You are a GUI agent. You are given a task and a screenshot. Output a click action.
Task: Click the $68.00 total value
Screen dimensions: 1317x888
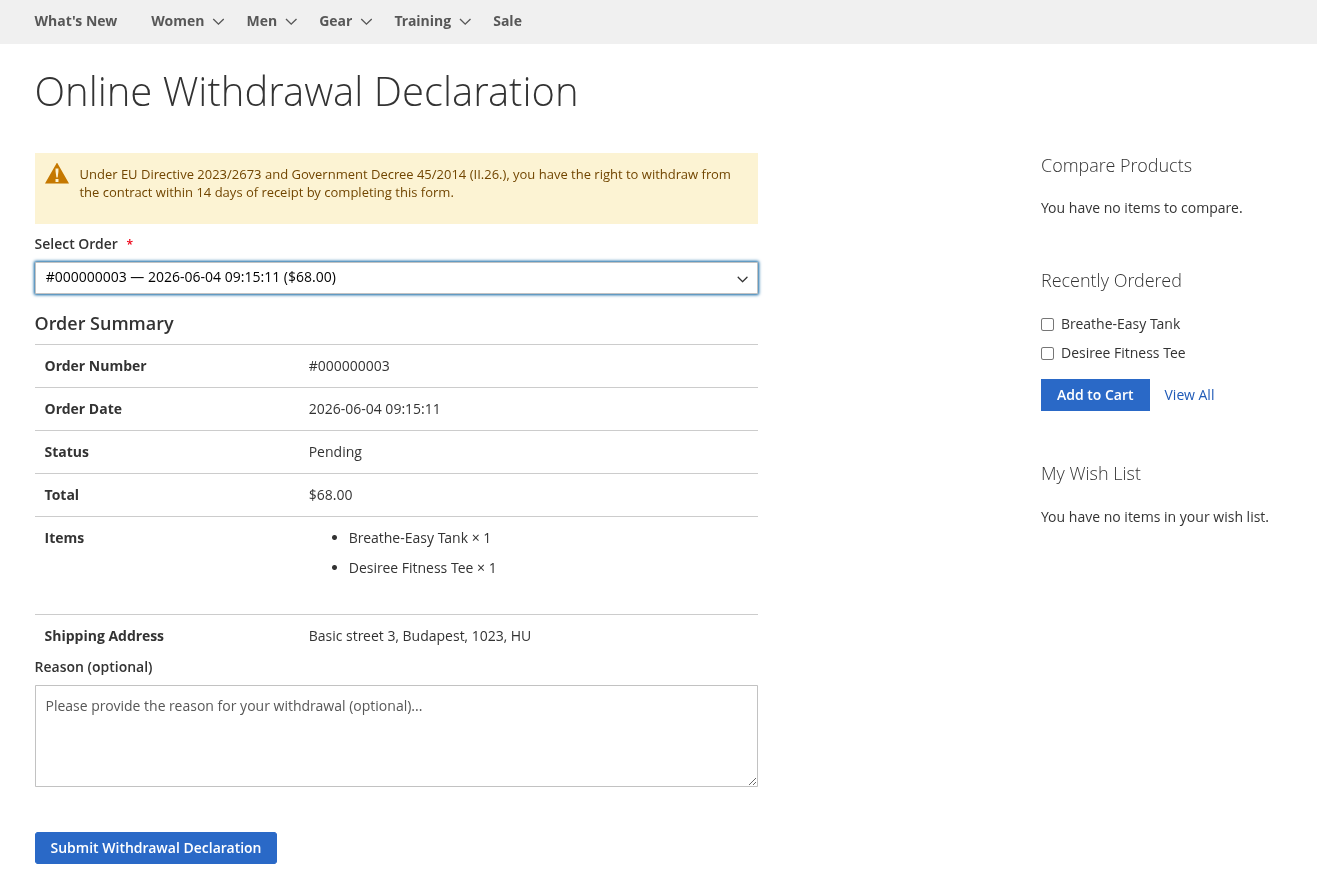coord(330,495)
